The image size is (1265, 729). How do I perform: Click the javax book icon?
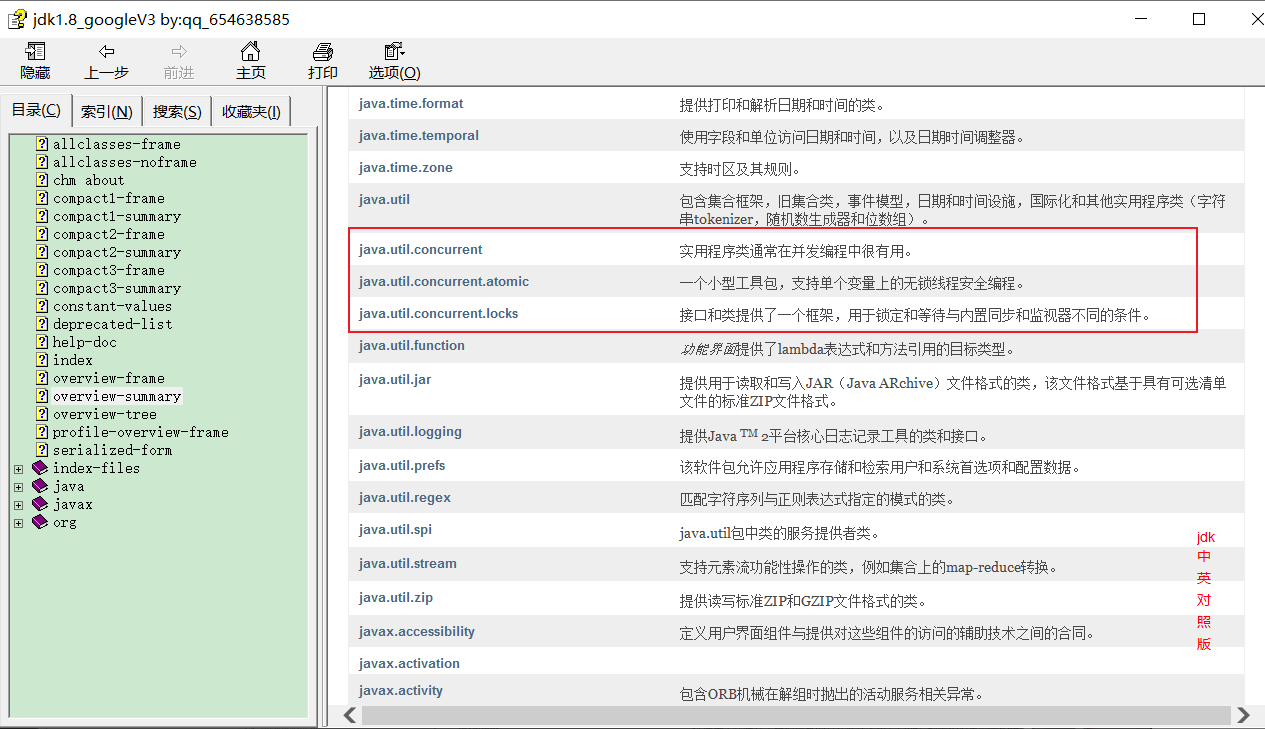(x=40, y=504)
